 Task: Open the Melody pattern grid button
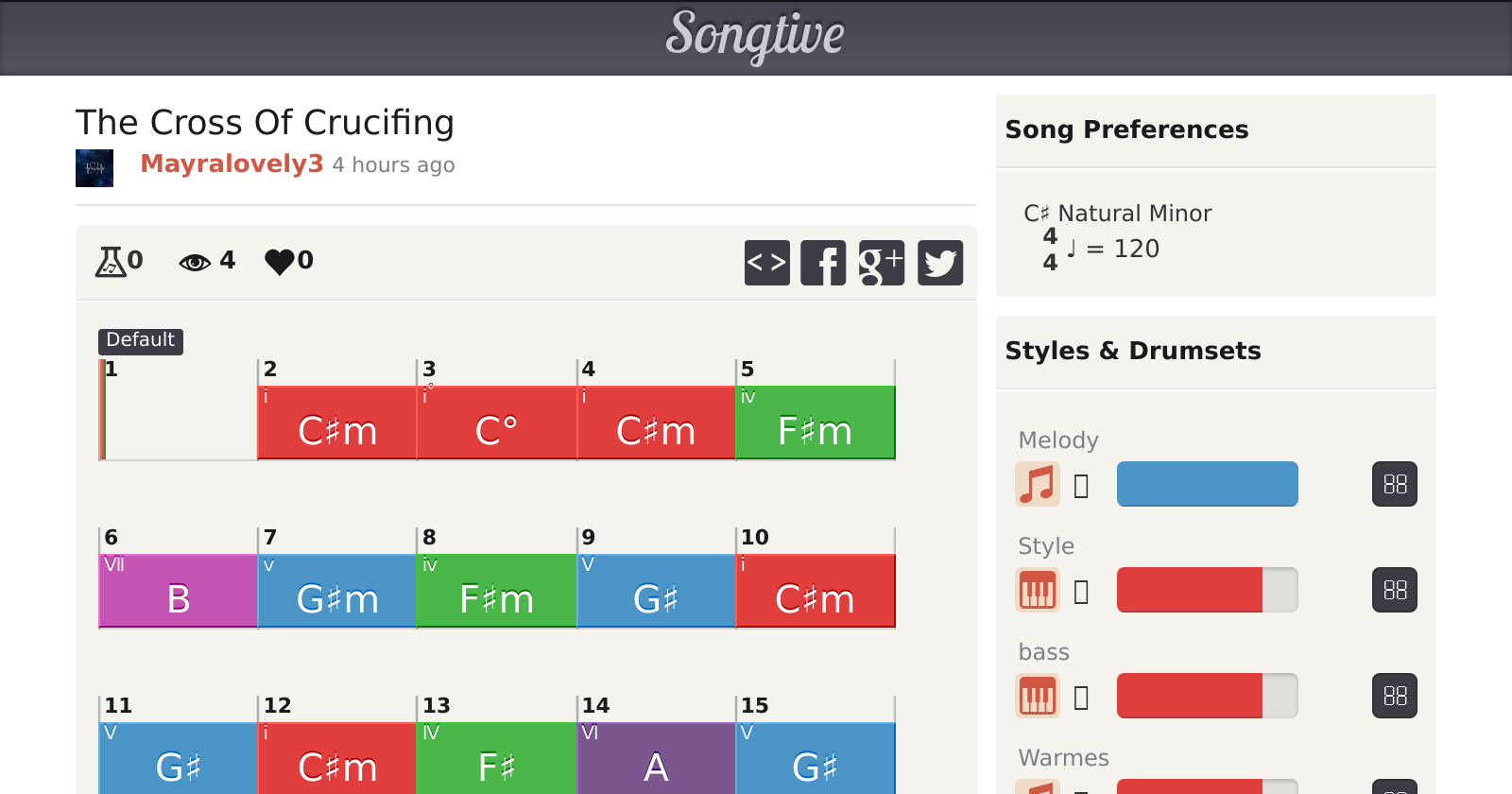1394,484
